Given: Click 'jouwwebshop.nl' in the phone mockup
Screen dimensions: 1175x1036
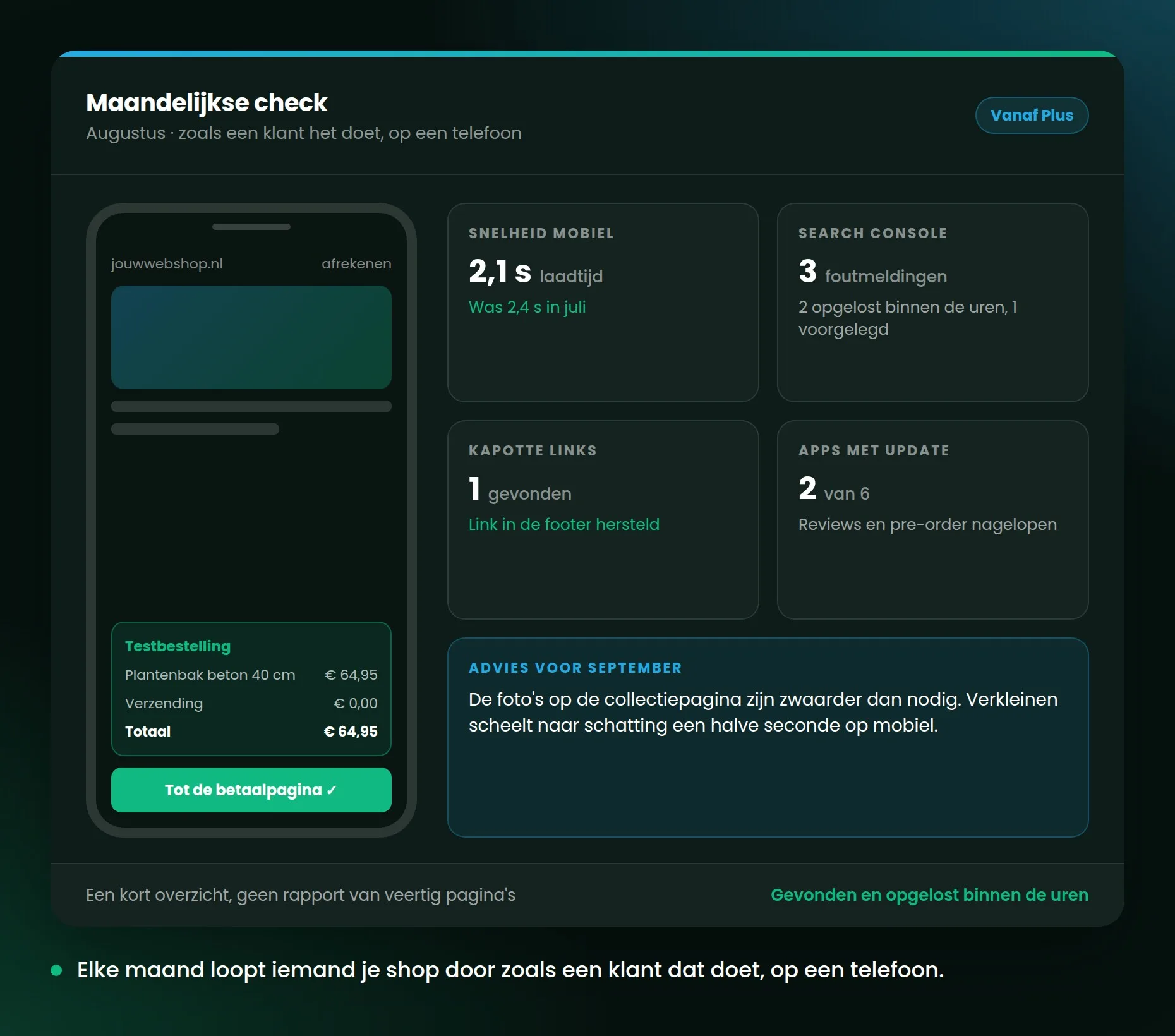Looking at the screenshot, I should coord(167,263).
